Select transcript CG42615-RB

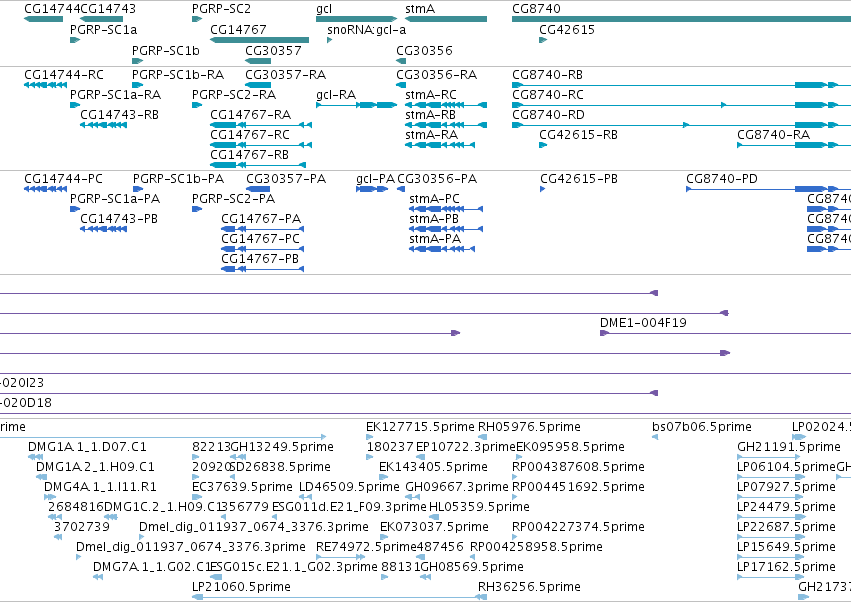pos(543,145)
